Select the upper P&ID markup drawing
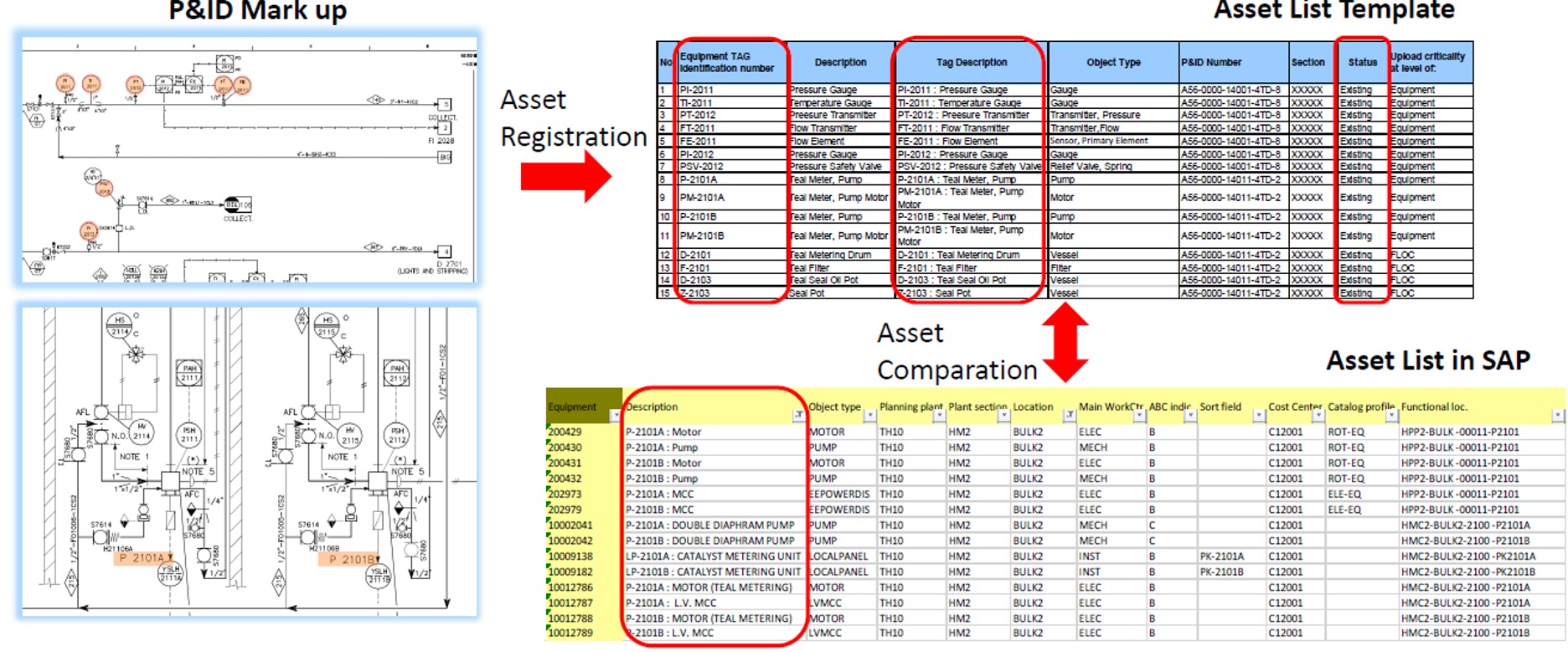The height and width of the screenshot is (652, 1568). (x=249, y=159)
